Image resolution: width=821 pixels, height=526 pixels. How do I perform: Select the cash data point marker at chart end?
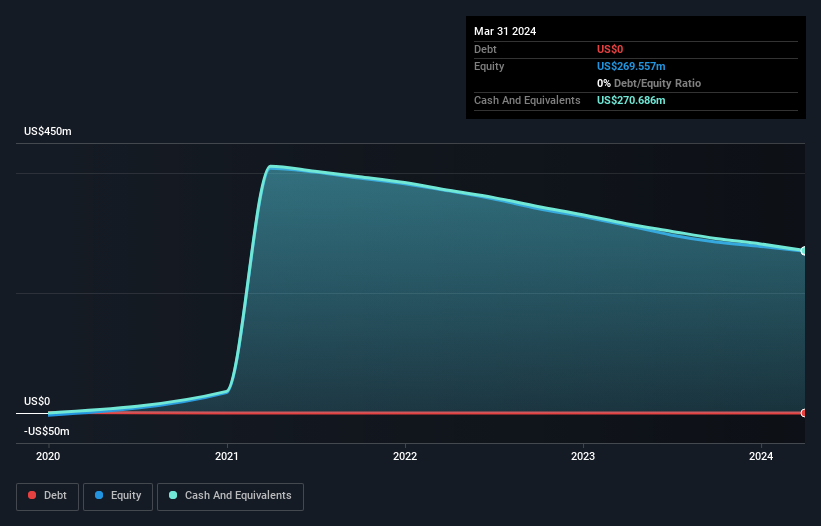(x=804, y=251)
